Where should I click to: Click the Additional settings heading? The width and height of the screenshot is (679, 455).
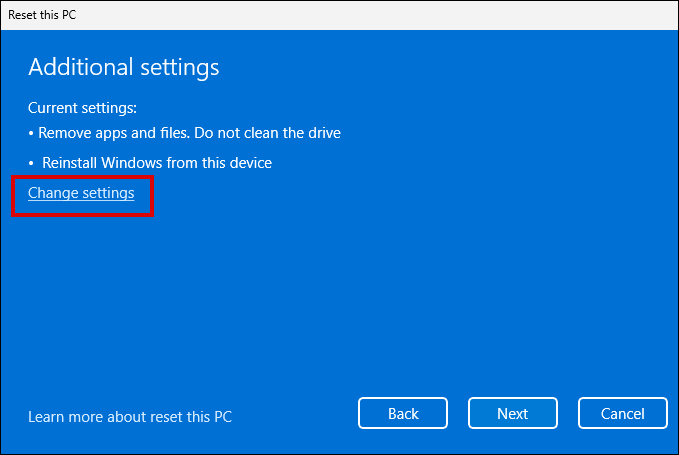(x=123, y=67)
